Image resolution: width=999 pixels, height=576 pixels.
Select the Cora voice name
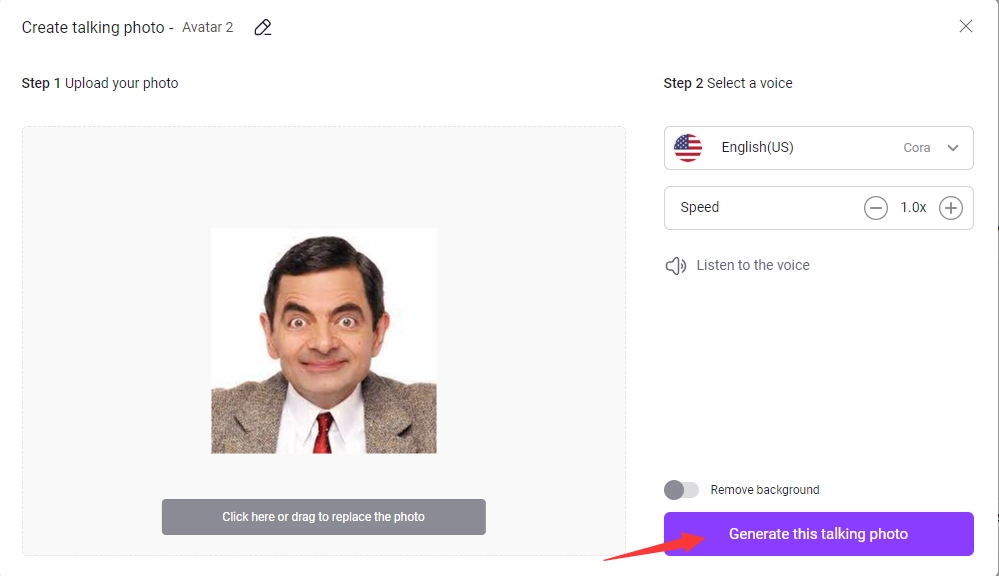coord(916,148)
